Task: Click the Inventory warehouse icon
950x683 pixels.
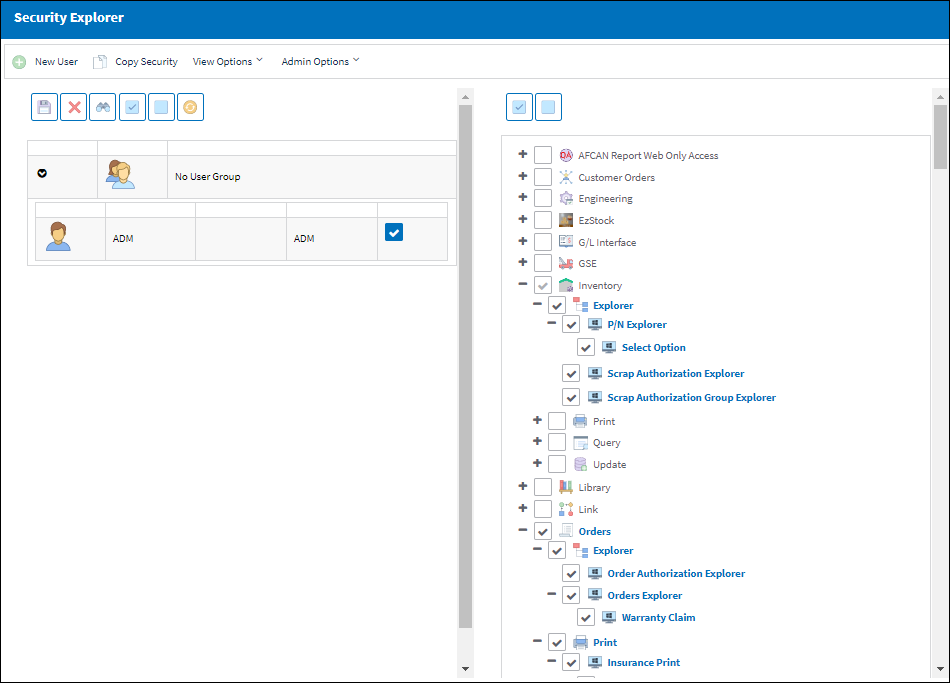Action: tap(566, 285)
